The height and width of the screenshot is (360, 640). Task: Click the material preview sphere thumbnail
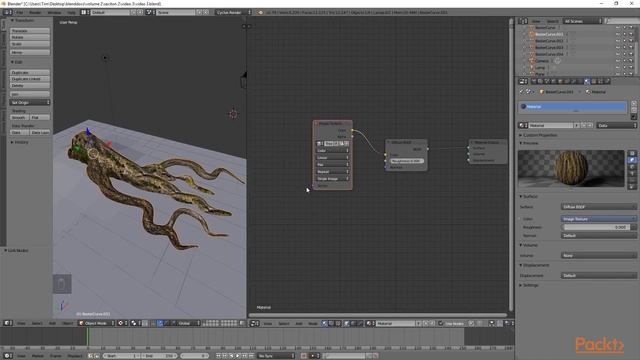(x=571, y=168)
